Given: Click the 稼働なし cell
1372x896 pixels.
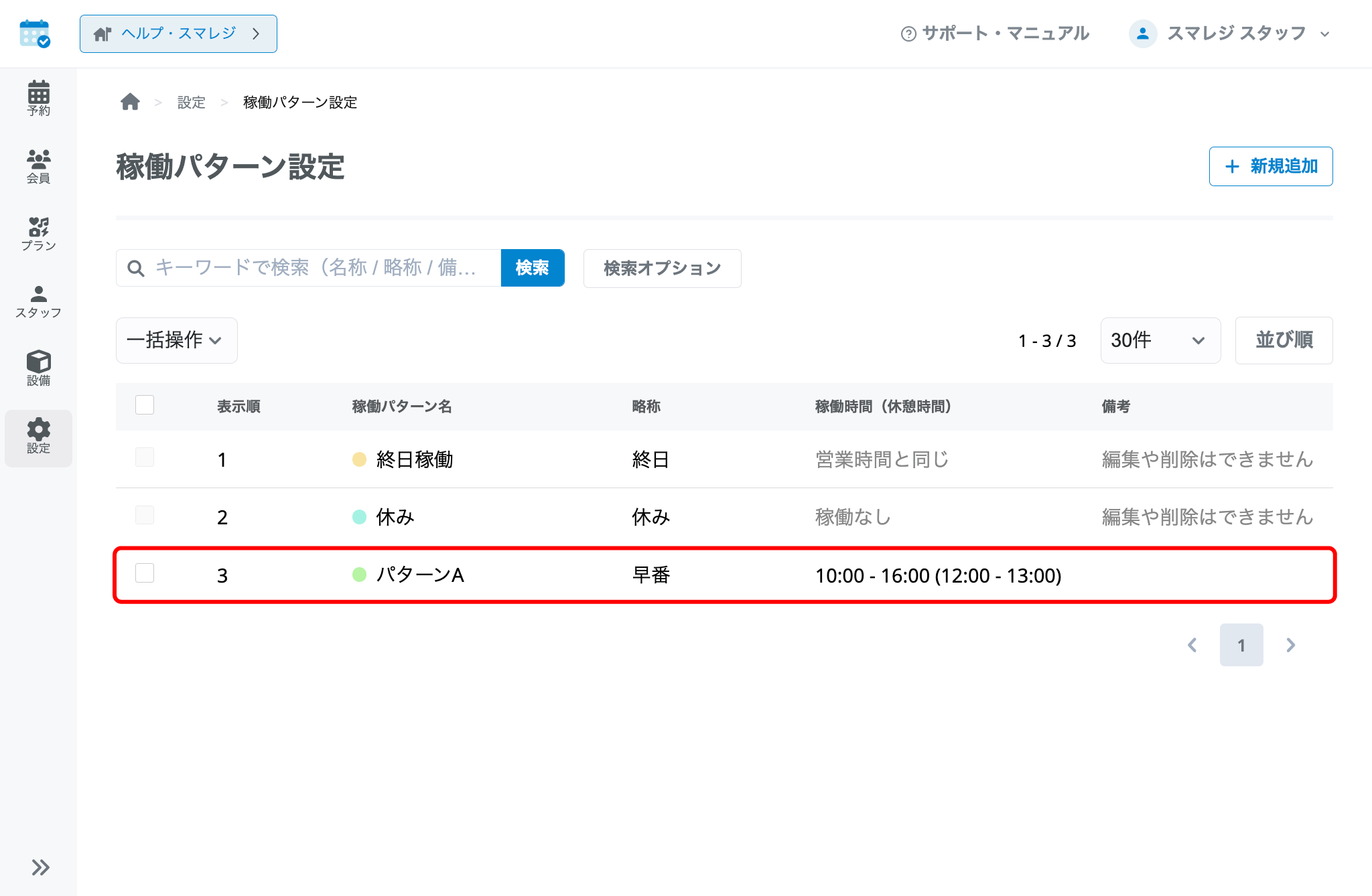Looking at the screenshot, I should point(853,517).
